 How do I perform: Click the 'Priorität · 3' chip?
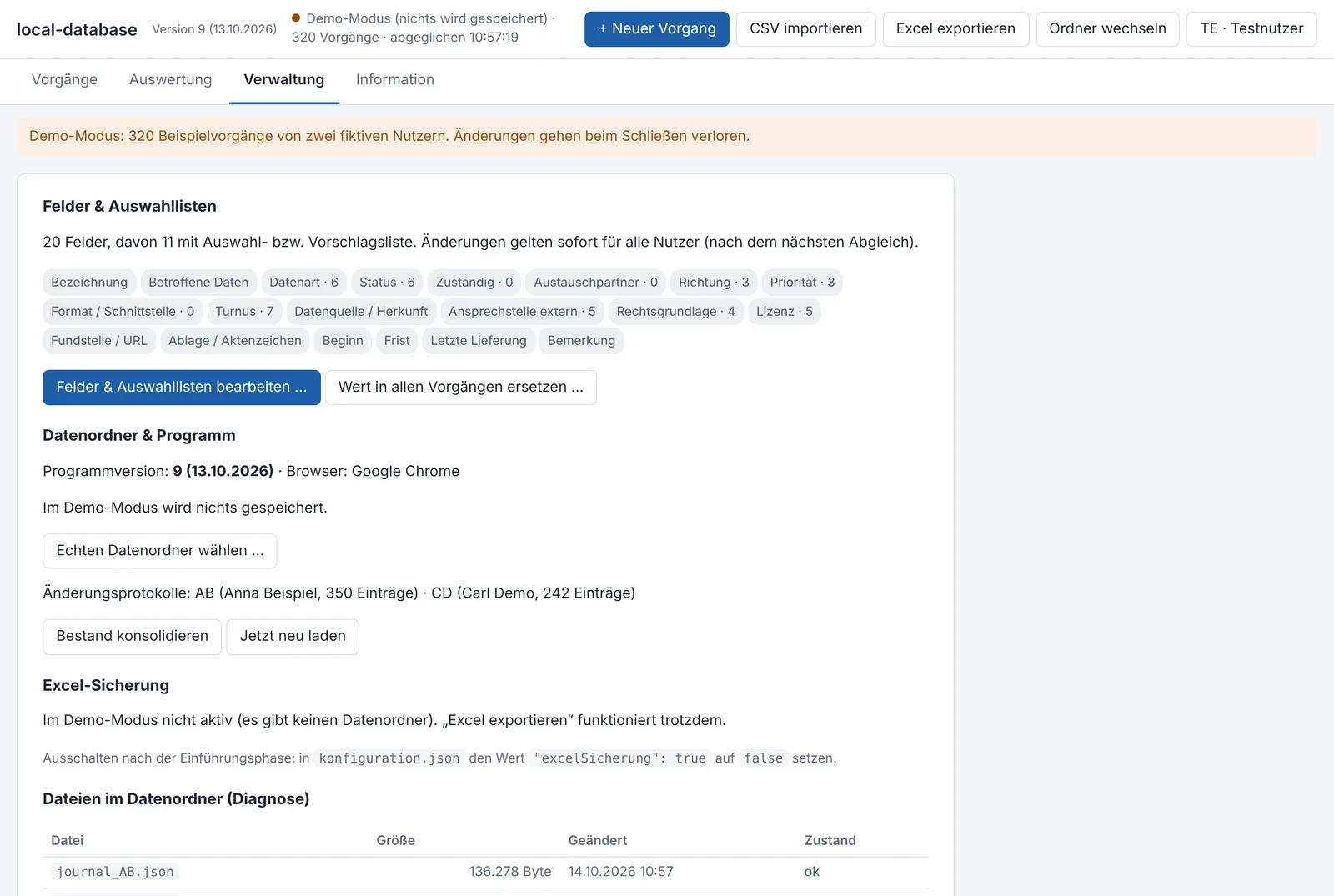tap(802, 283)
